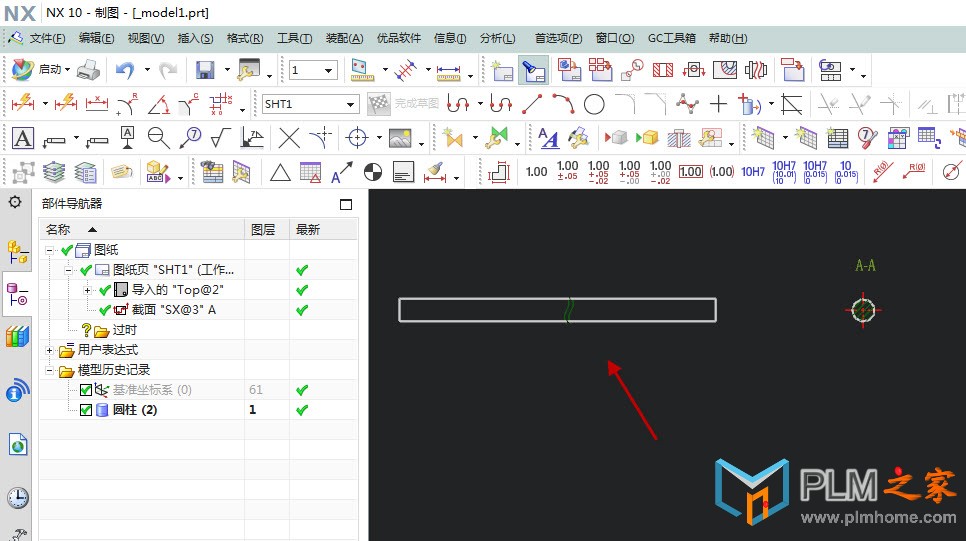
Task: Toggle green check on 图纸 node
Action: 67,250
